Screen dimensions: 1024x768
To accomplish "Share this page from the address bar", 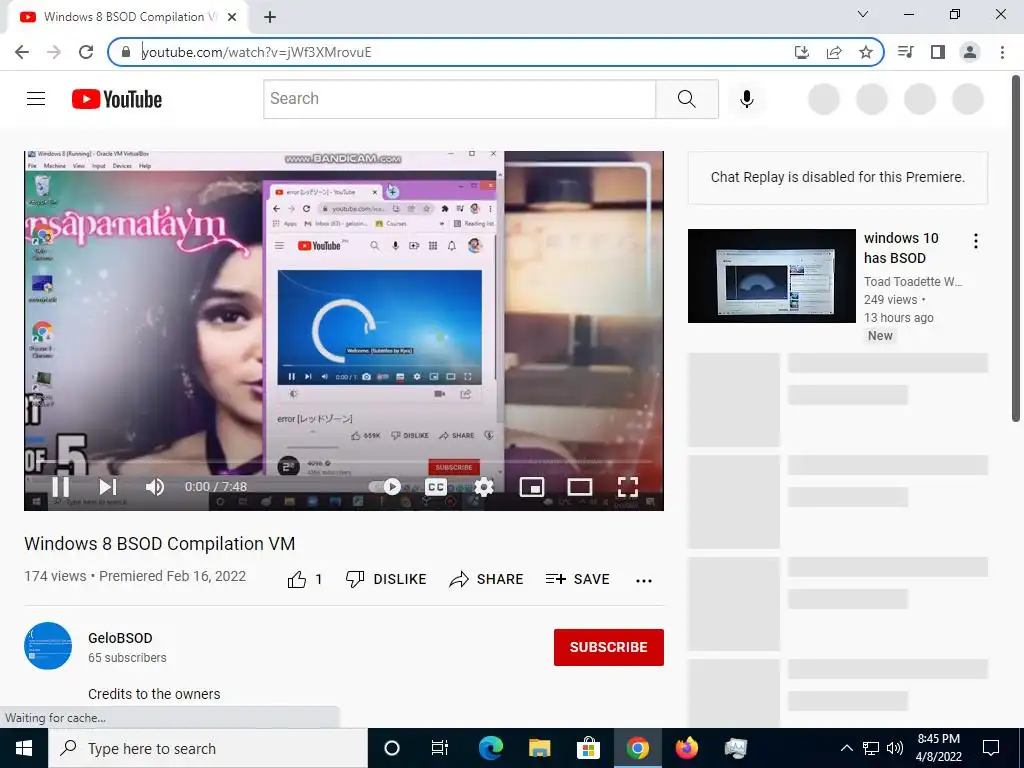I will pos(834,52).
